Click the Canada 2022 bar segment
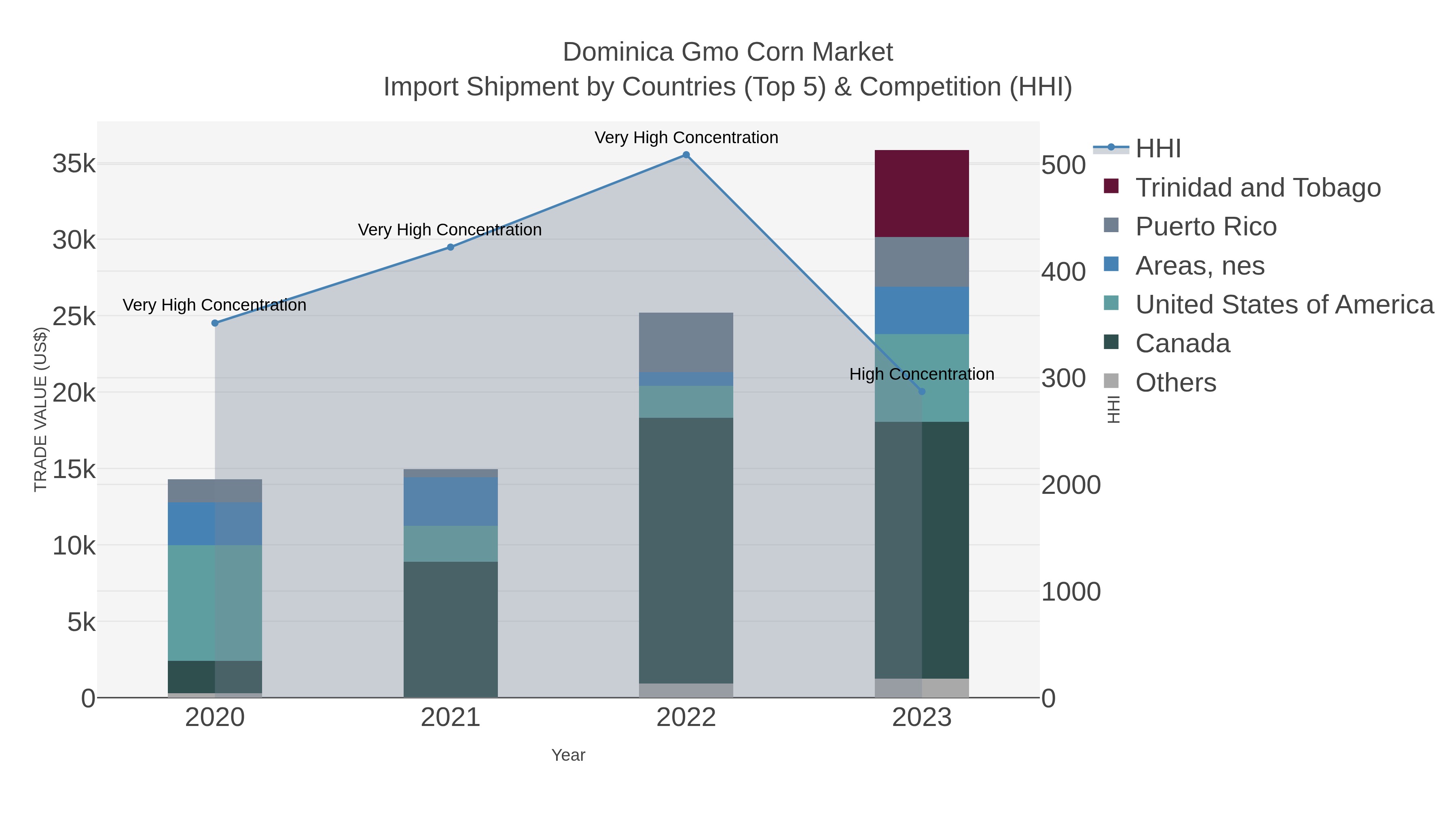The image size is (1456, 819). coord(686,551)
